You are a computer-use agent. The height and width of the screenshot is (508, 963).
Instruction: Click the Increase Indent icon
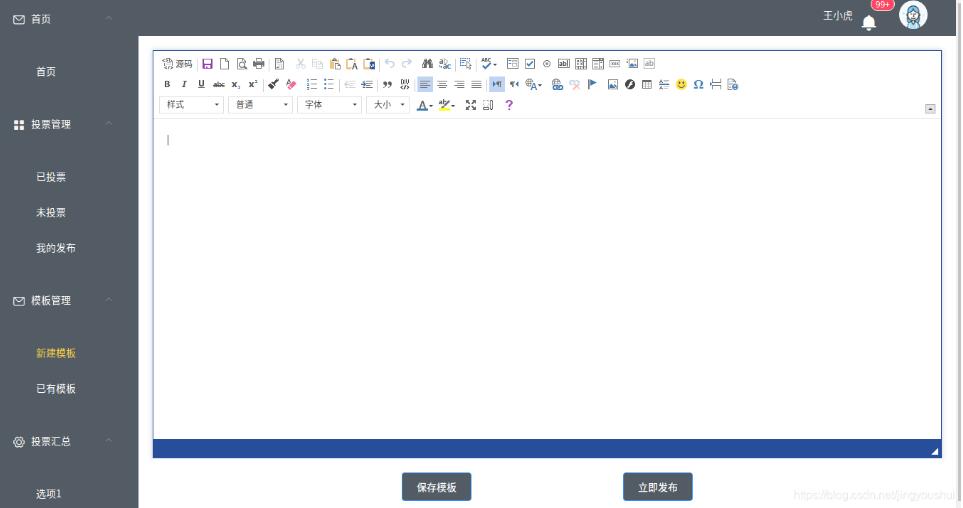(x=367, y=85)
